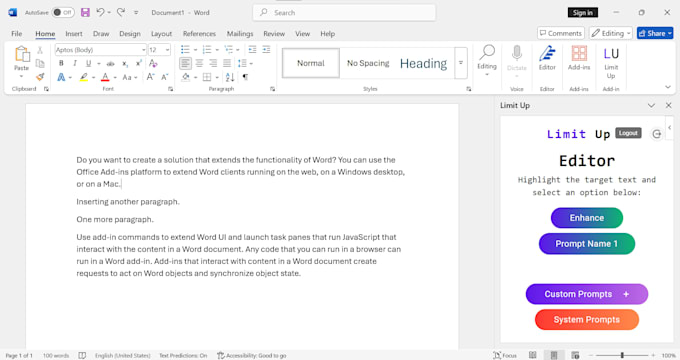Open the Add-ins gallery
Screen dimensions: 680x360
pyautogui.click(x=579, y=58)
